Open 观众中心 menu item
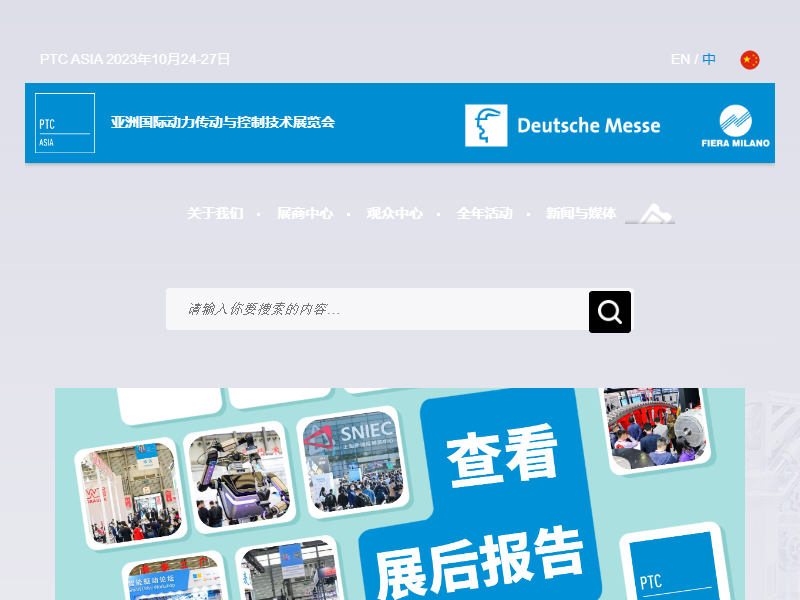Viewport: 800px width, 600px height. coord(394,213)
